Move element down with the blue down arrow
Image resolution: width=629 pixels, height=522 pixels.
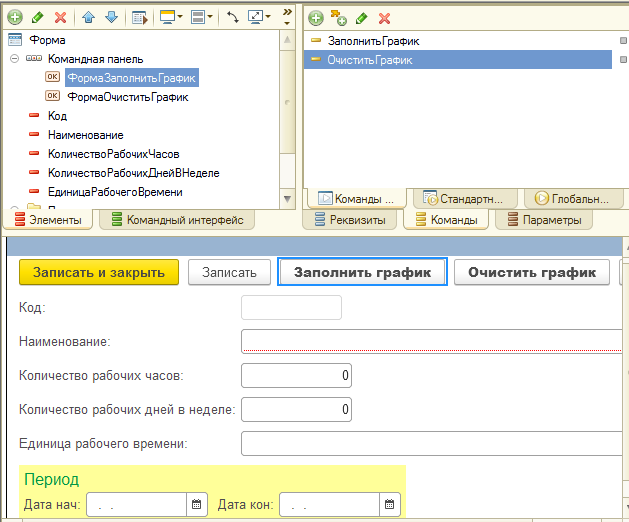tap(110, 18)
